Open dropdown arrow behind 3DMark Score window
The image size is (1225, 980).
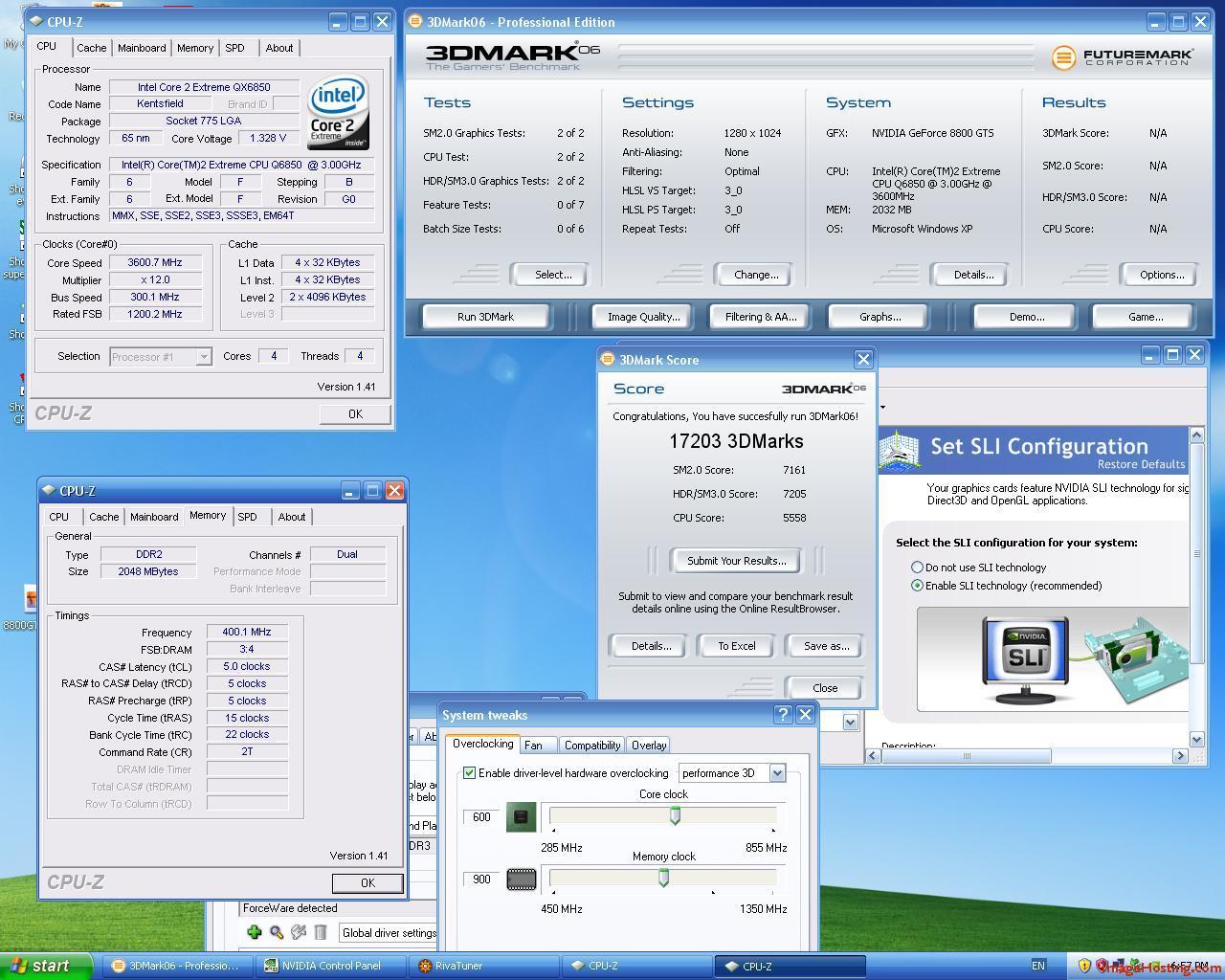(x=850, y=722)
